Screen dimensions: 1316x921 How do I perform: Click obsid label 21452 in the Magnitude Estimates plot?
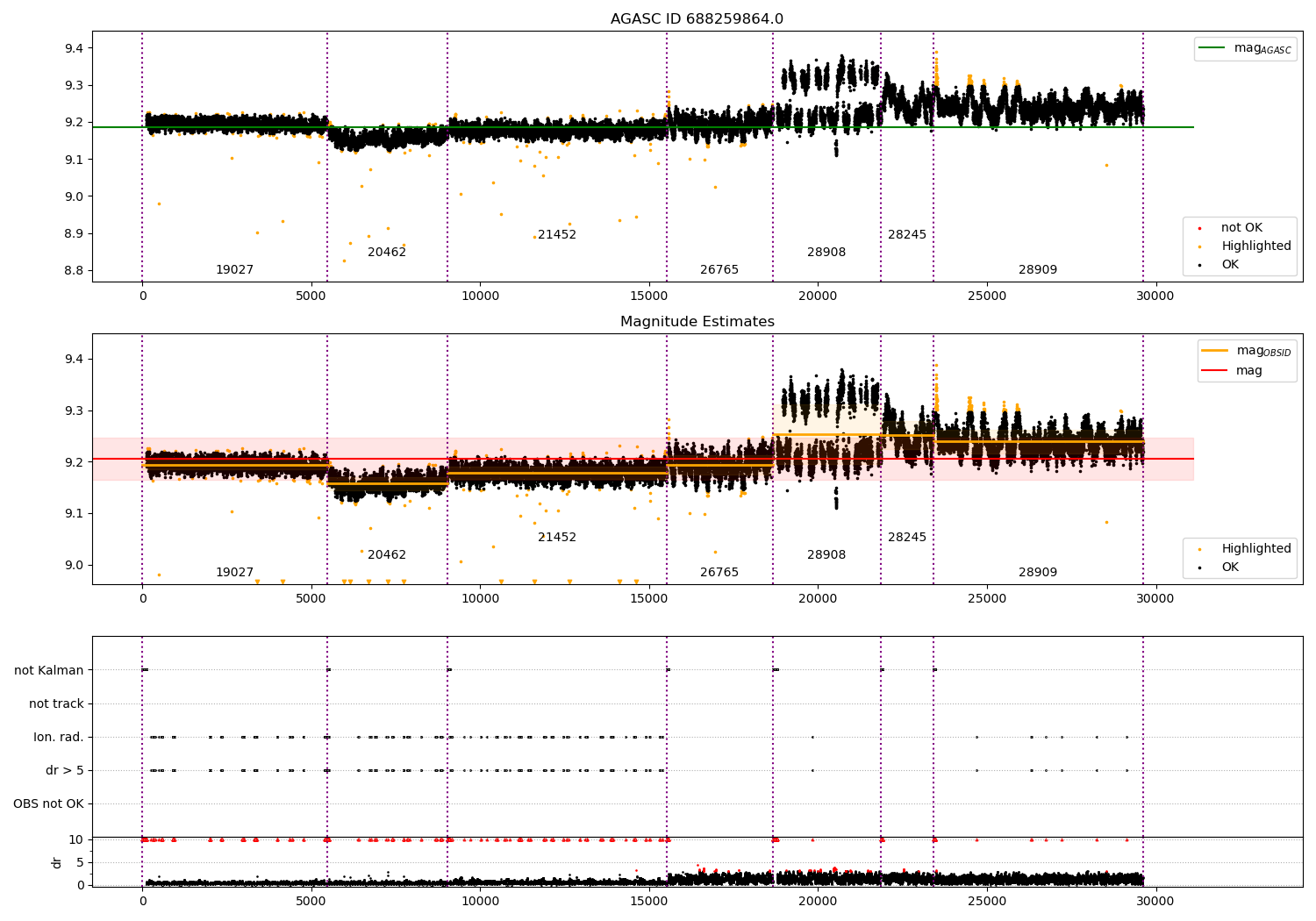[x=557, y=538]
